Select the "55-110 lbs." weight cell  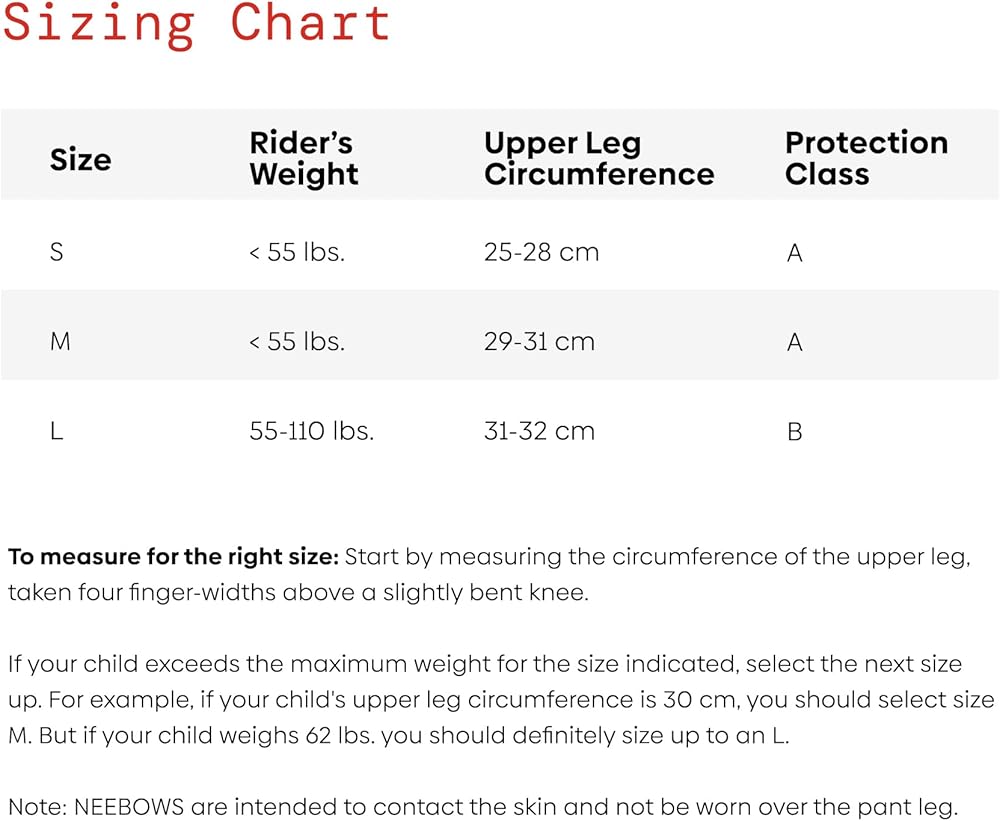click(311, 432)
